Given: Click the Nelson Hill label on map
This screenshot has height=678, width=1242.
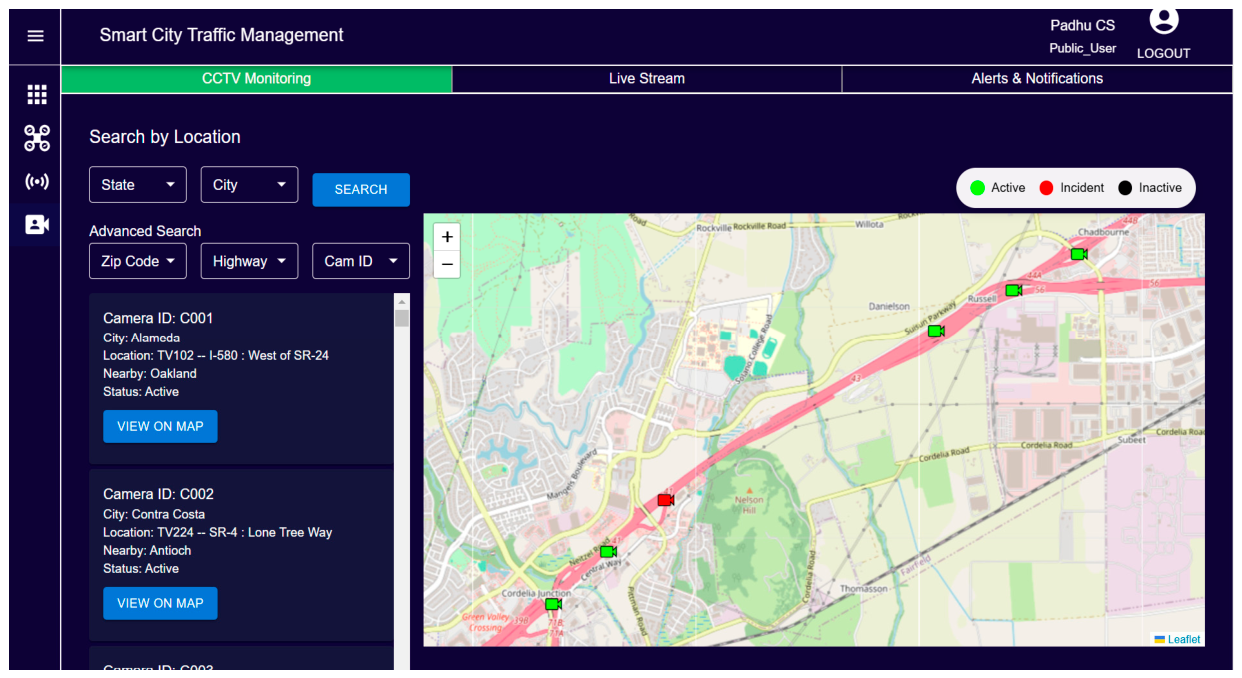Looking at the screenshot, I should [749, 504].
